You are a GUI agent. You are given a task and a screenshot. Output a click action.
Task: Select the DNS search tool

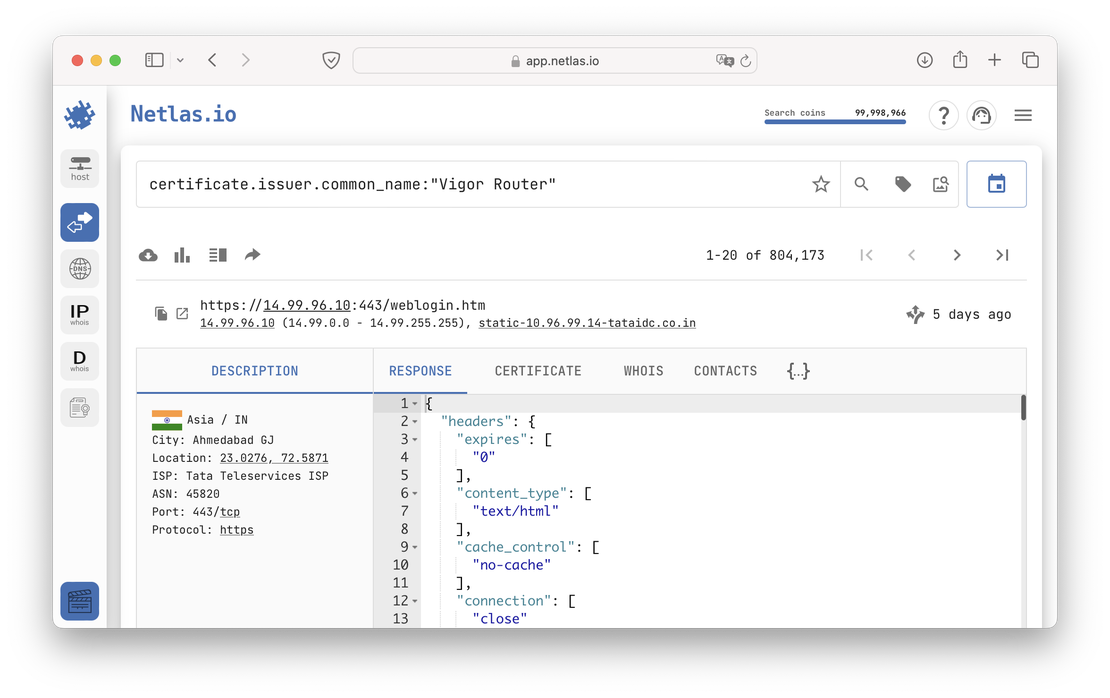[x=79, y=268]
